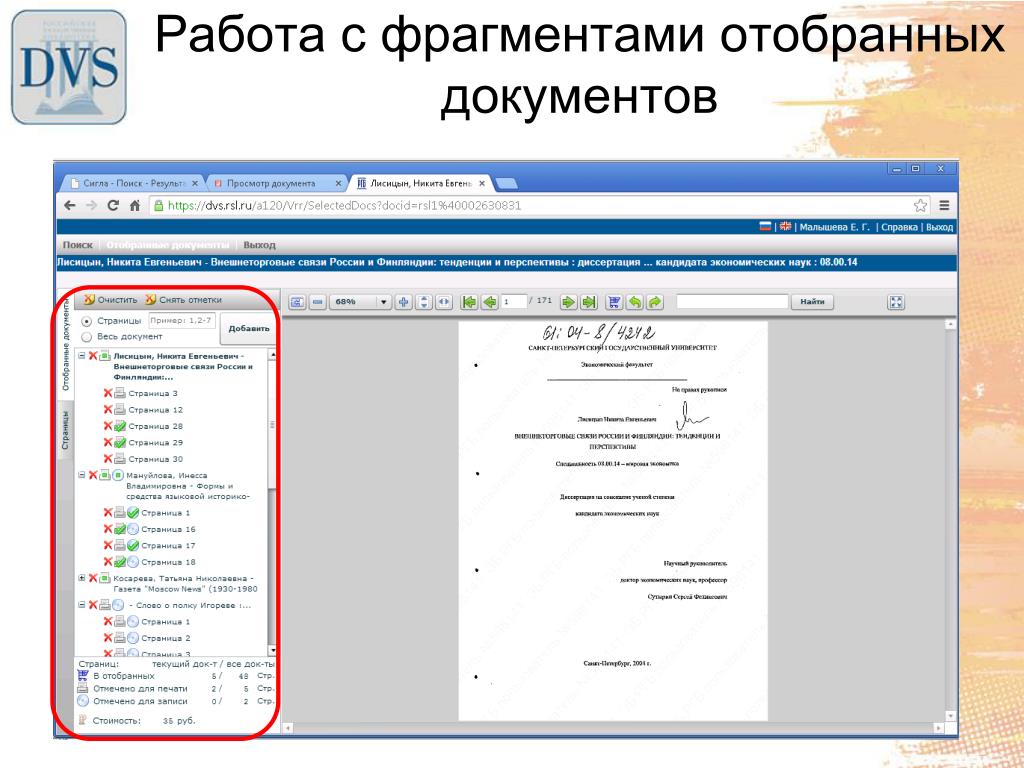Open the Страницы vertical side tab
The height and width of the screenshot is (768, 1024).
pos(65,430)
